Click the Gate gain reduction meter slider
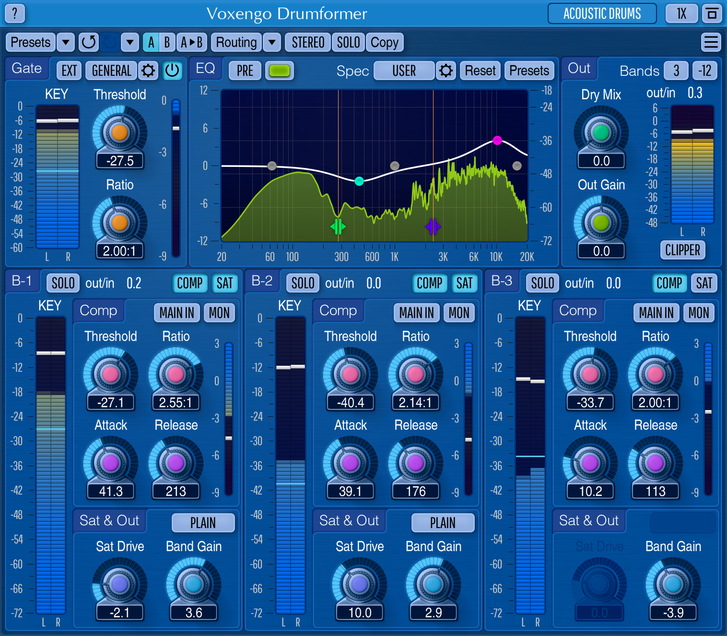Viewport: 727px width, 636px height. (x=176, y=178)
